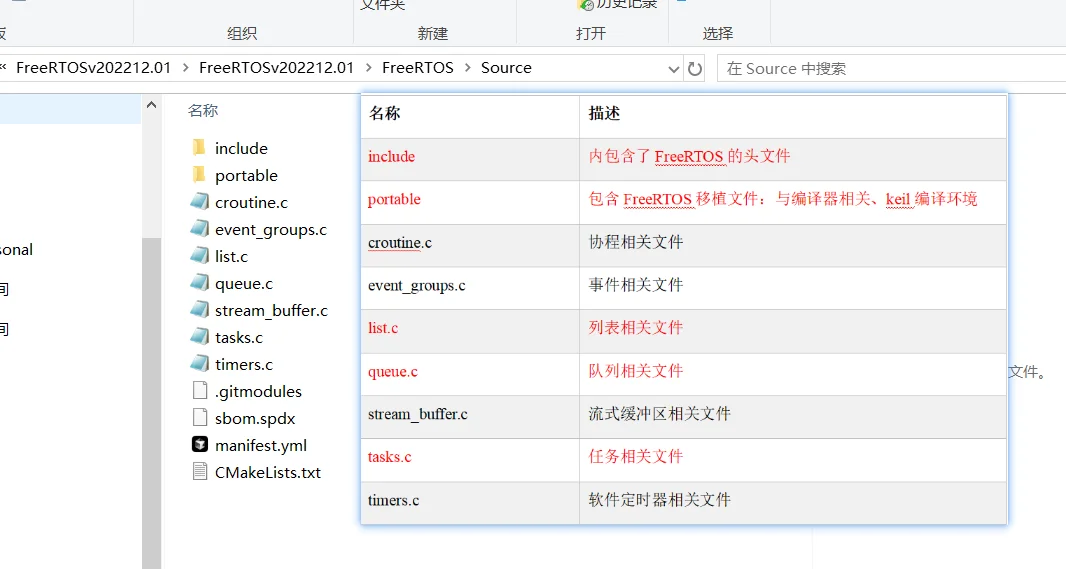This screenshot has height=569, width=1066.
Task: Expand the chevron after second FreeRTOSv202212.01 breadcrumb
Action: (368, 68)
